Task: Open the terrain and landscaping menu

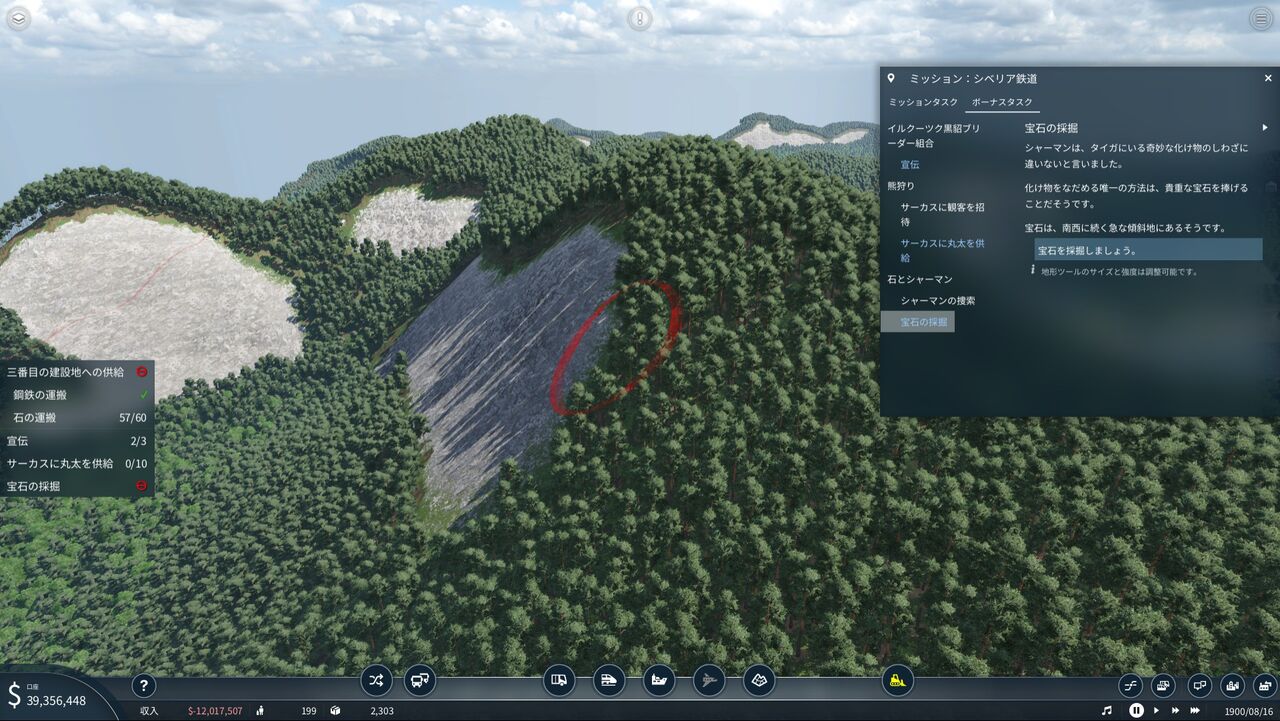Action: coord(759,681)
